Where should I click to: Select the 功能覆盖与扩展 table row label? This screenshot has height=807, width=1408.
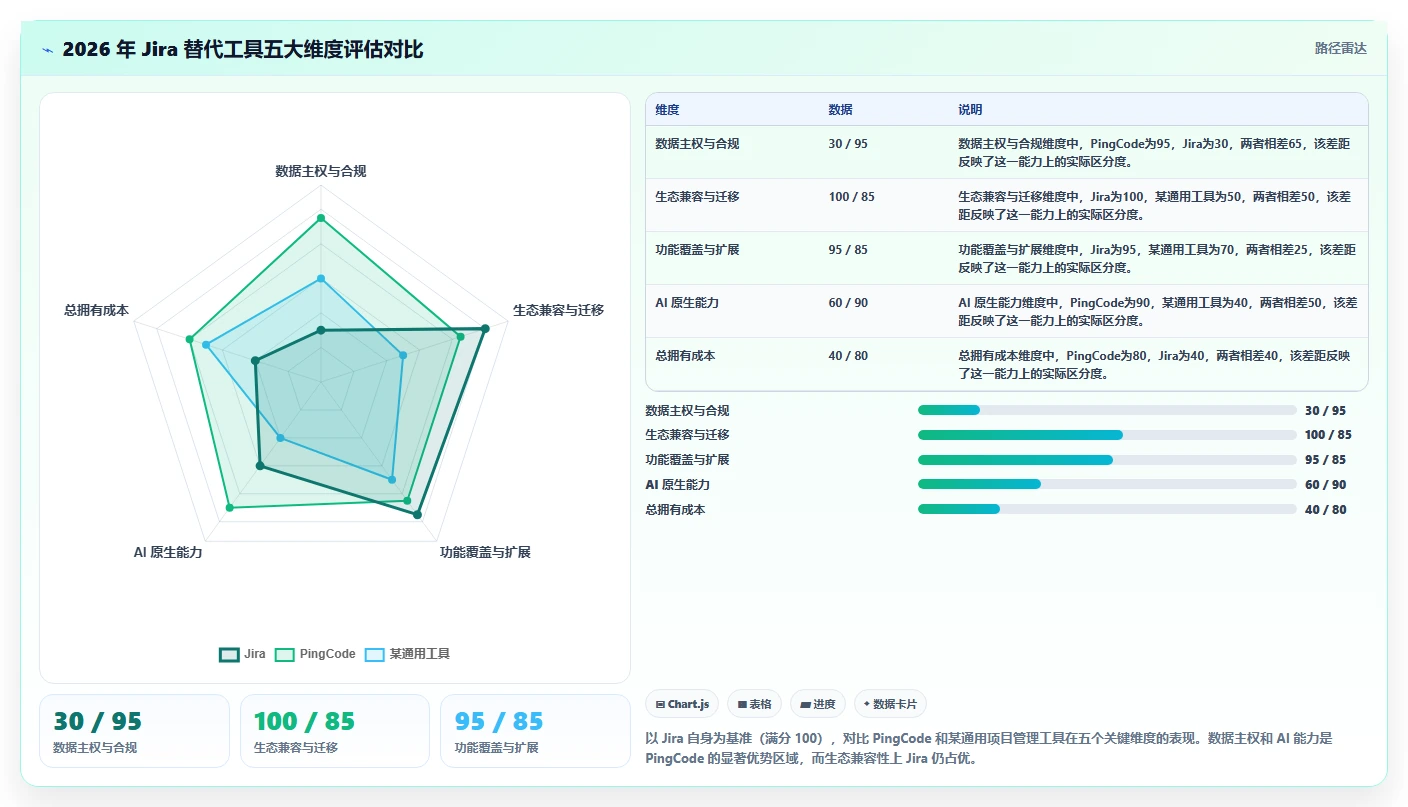[x=697, y=250]
